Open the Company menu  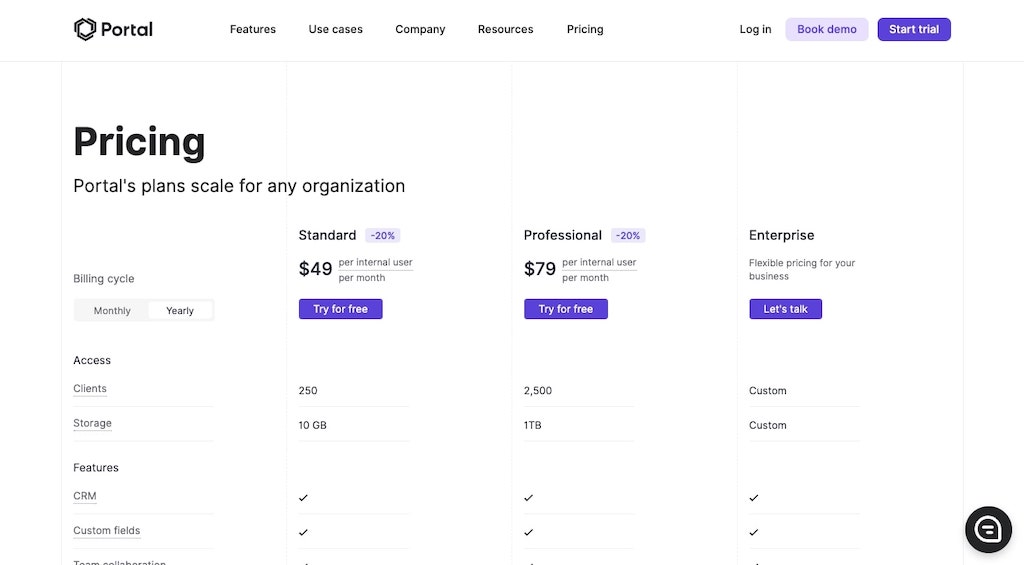click(x=420, y=29)
